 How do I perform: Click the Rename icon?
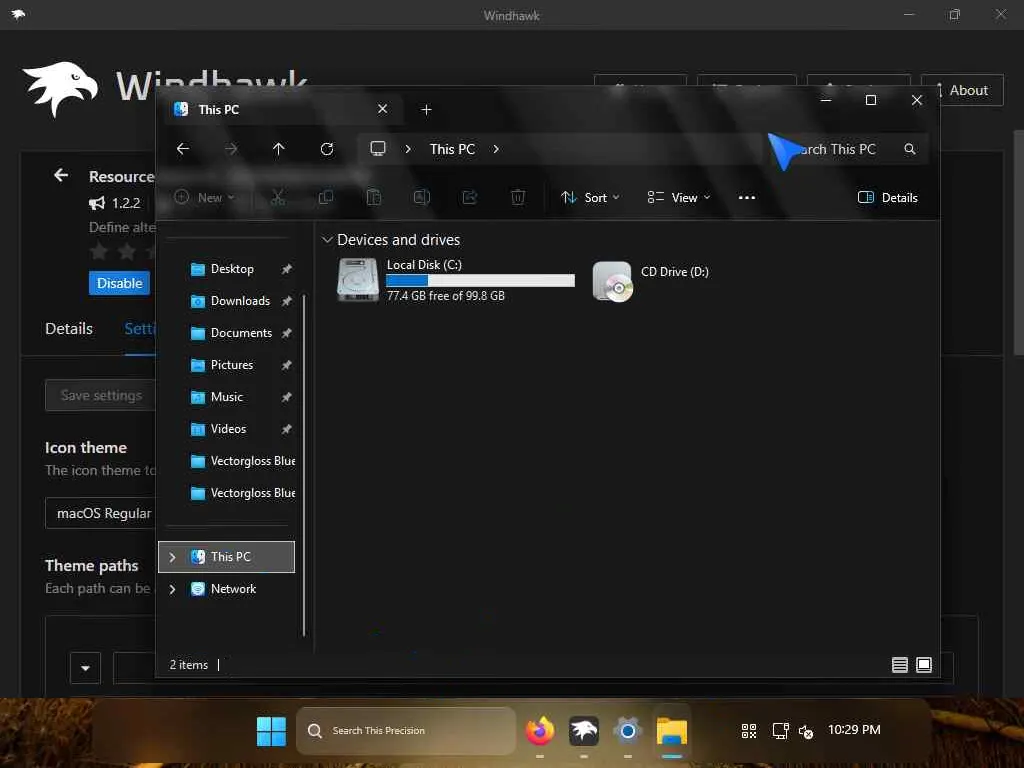tap(422, 197)
